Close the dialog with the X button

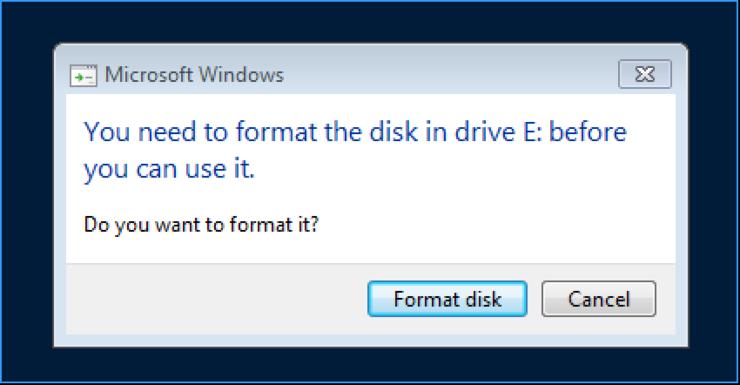(x=645, y=74)
